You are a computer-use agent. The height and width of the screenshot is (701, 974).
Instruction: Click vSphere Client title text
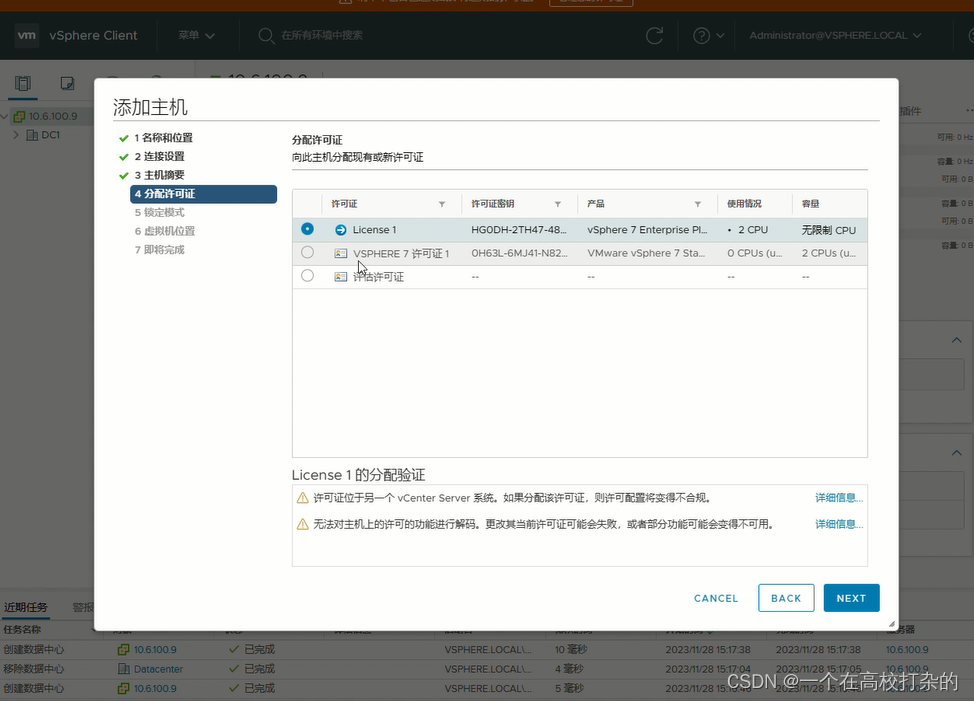93,35
